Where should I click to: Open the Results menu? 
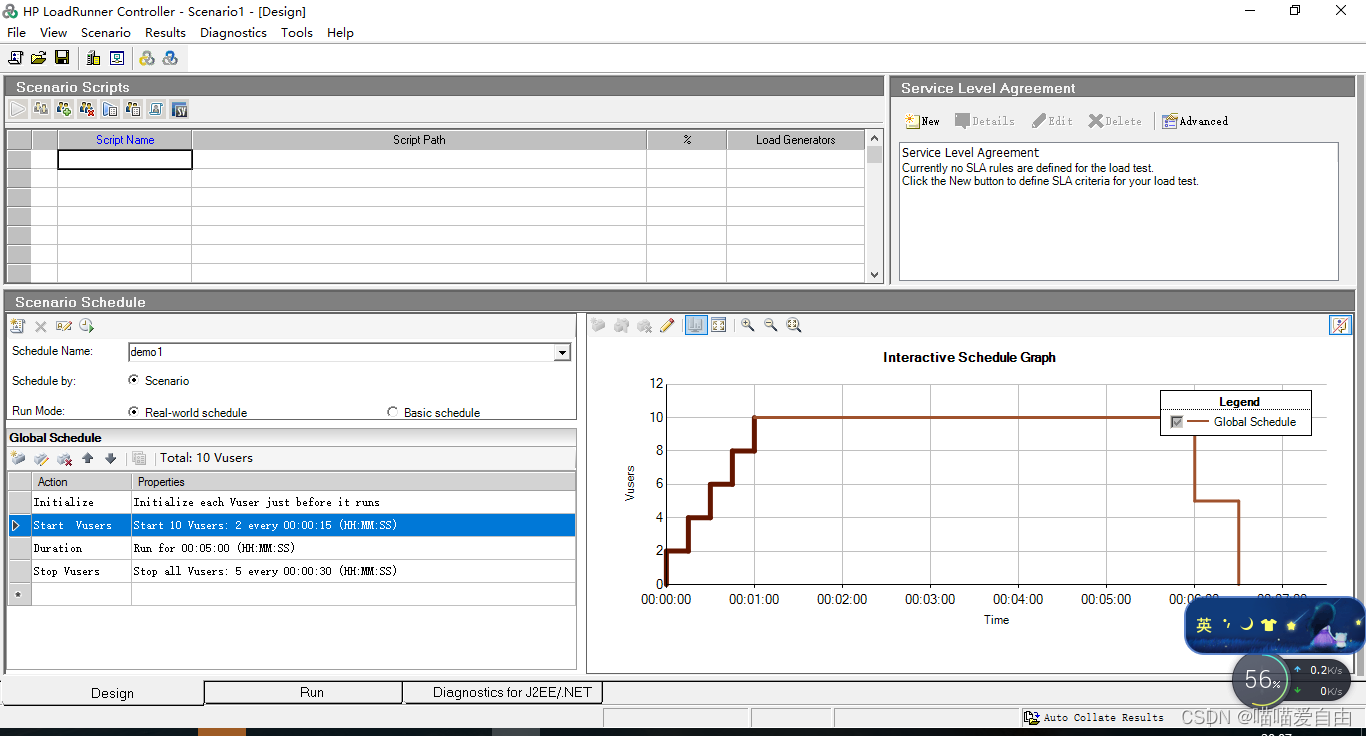(165, 32)
